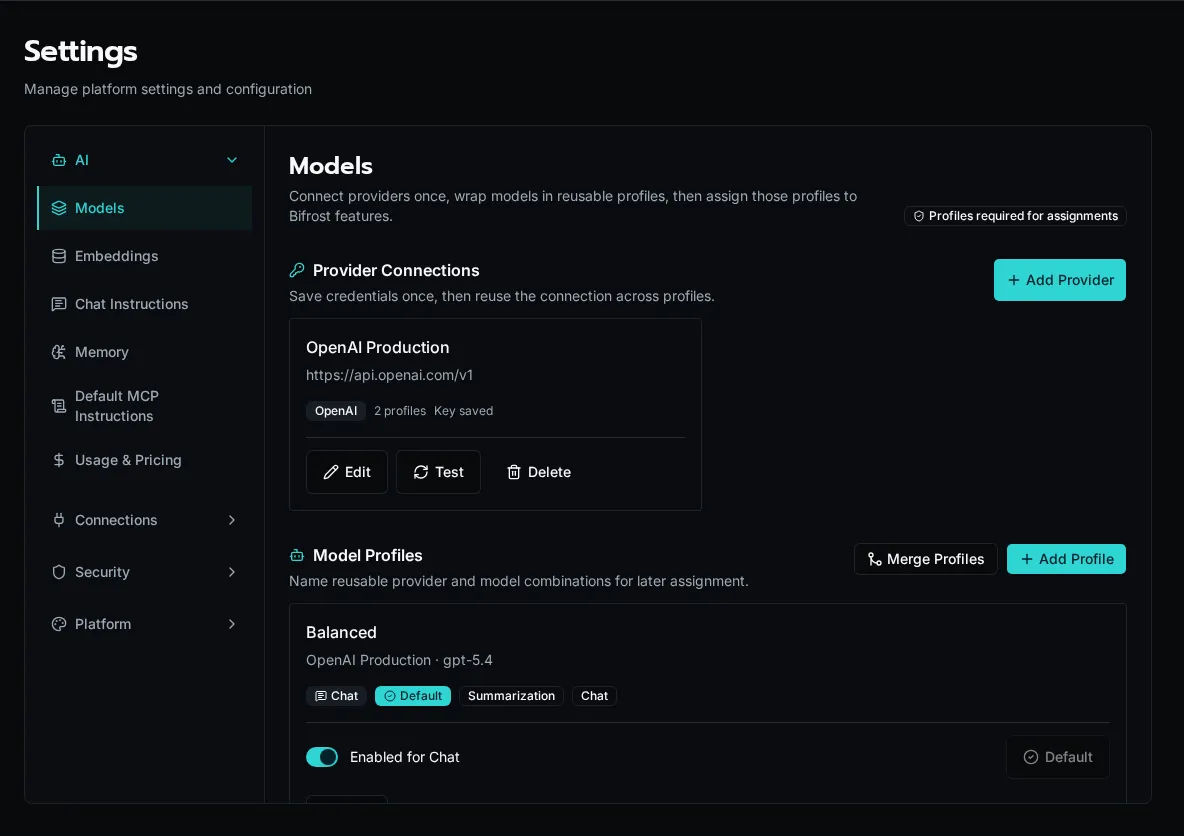Collapse the AI section chevron
The width and height of the screenshot is (1184, 836).
point(232,160)
